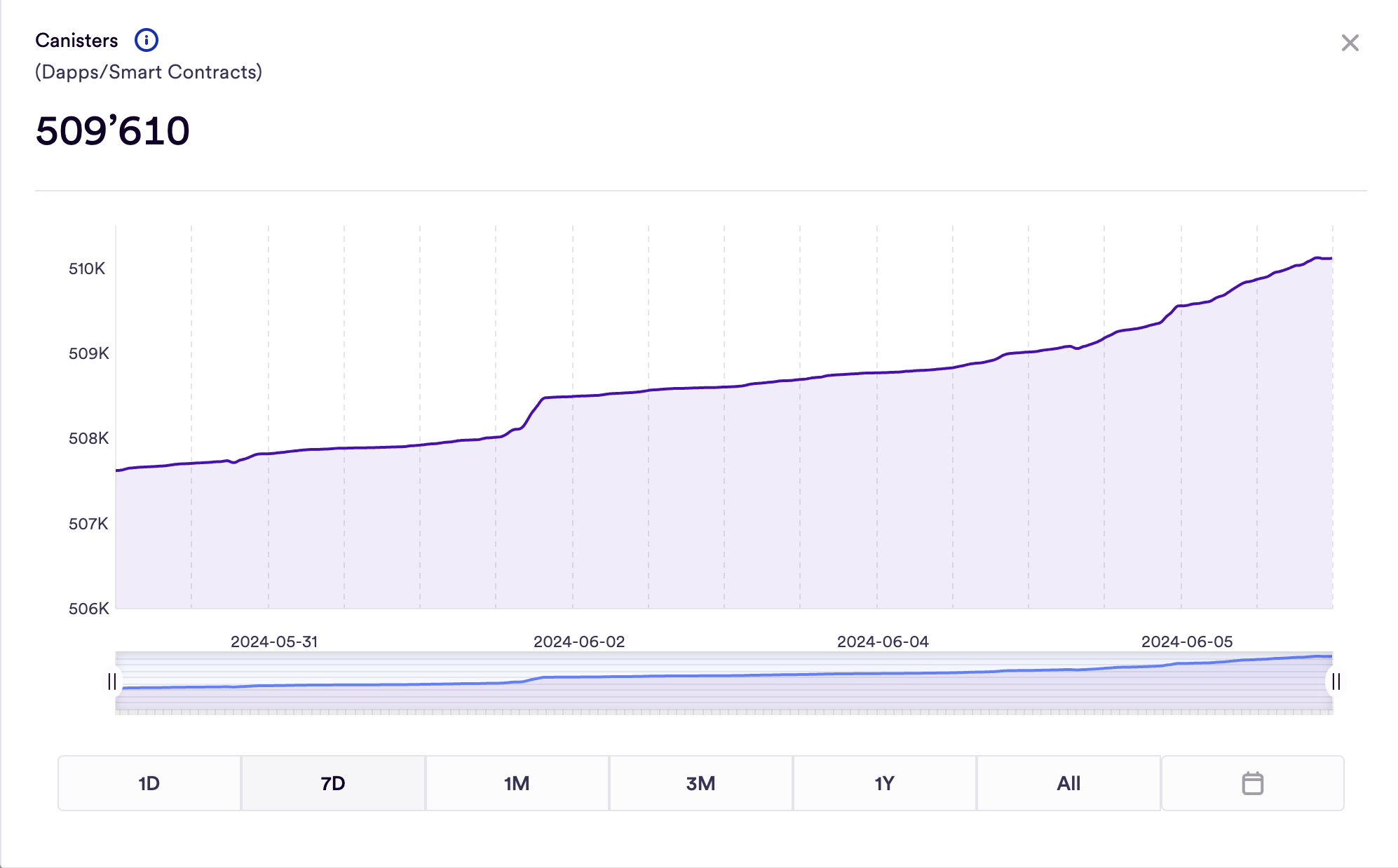Screen dimensions: 1398x868
Task: Close the Canisters chart dialog
Action: (x=1350, y=43)
